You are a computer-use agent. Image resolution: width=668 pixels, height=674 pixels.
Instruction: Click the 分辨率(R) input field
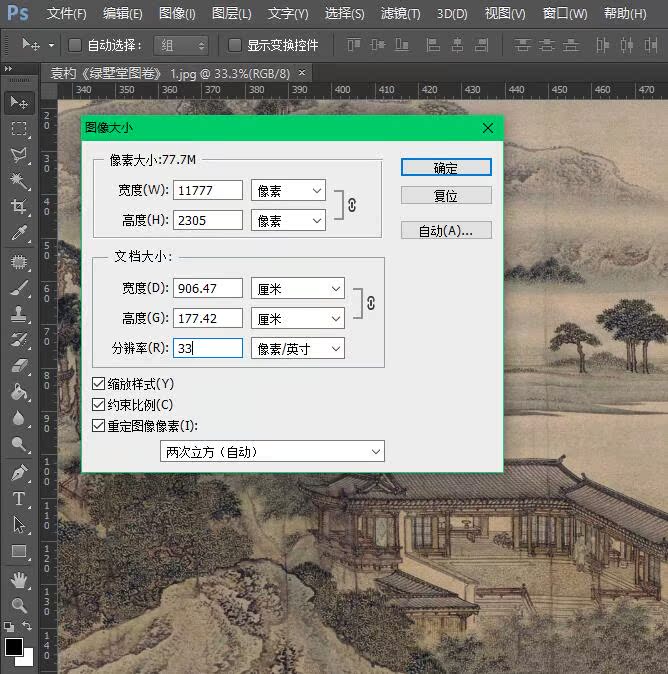click(x=208, y=348)
